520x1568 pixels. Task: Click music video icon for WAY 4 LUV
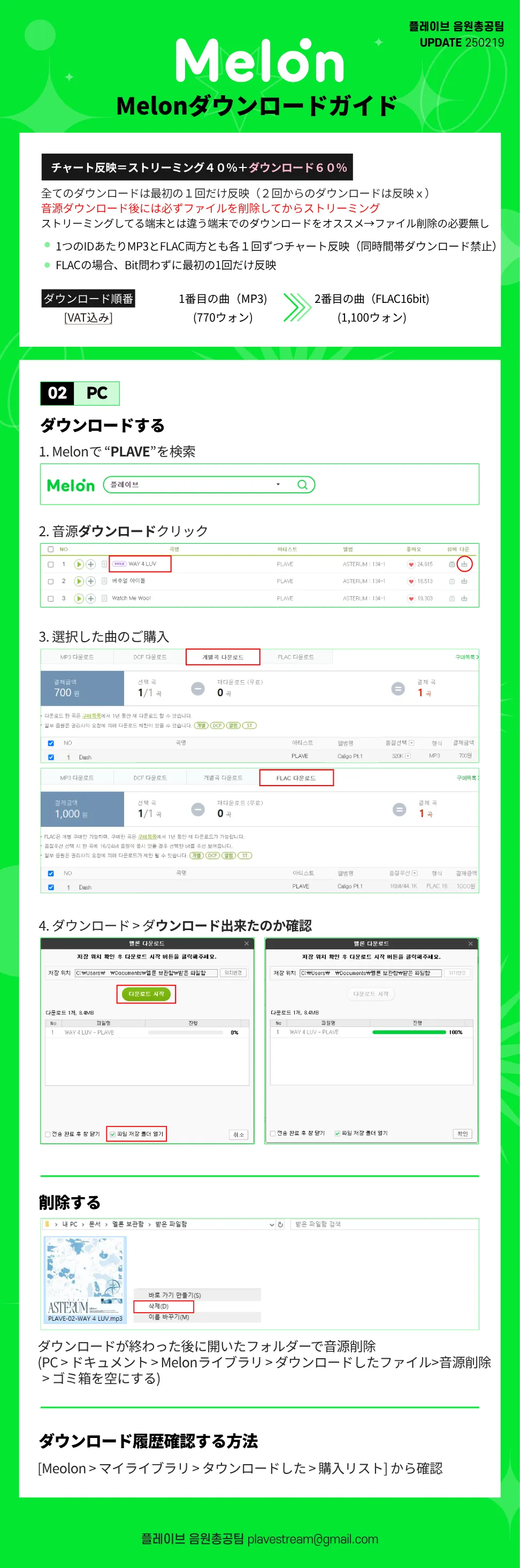tap(452, 564)
